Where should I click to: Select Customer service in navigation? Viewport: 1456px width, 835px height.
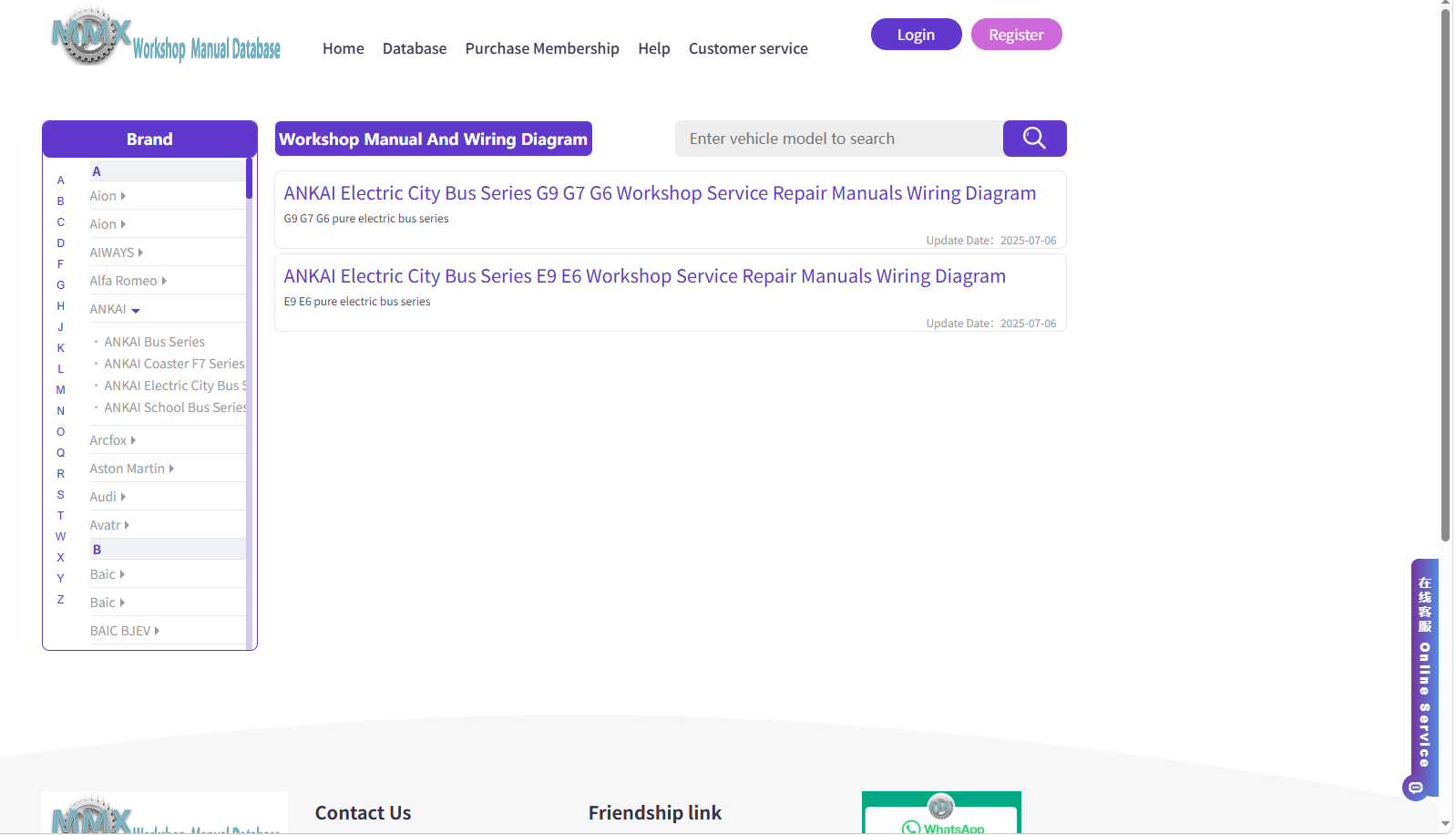748,48
